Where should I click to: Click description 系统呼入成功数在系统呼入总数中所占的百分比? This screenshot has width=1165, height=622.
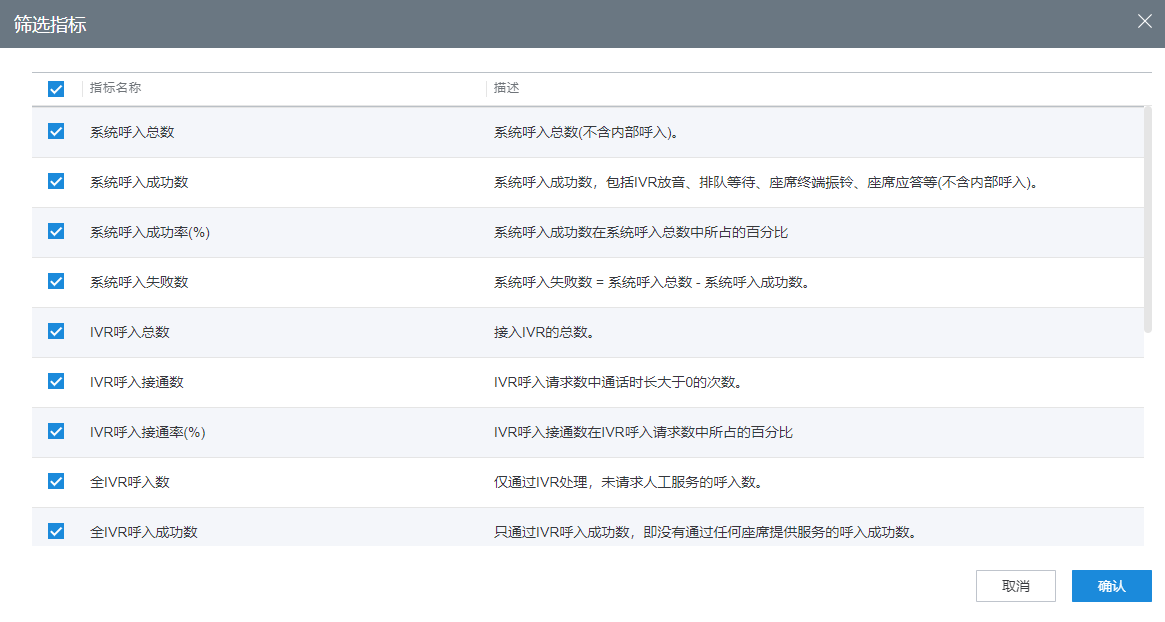tap(641, 232)
